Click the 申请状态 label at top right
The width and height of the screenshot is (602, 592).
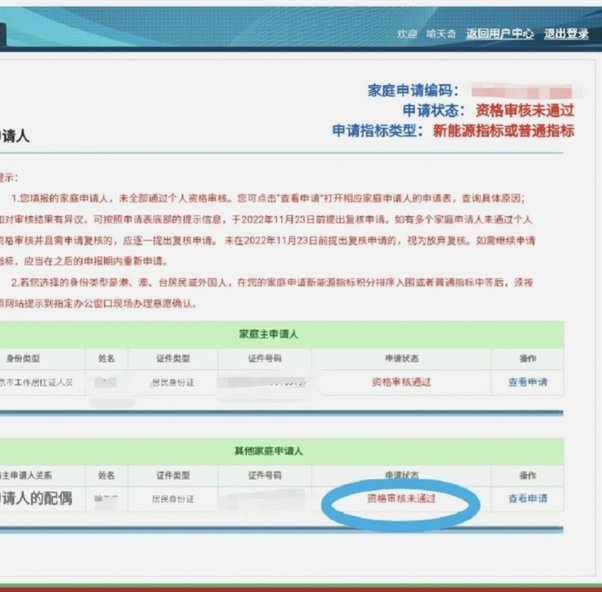coord(434,111)
